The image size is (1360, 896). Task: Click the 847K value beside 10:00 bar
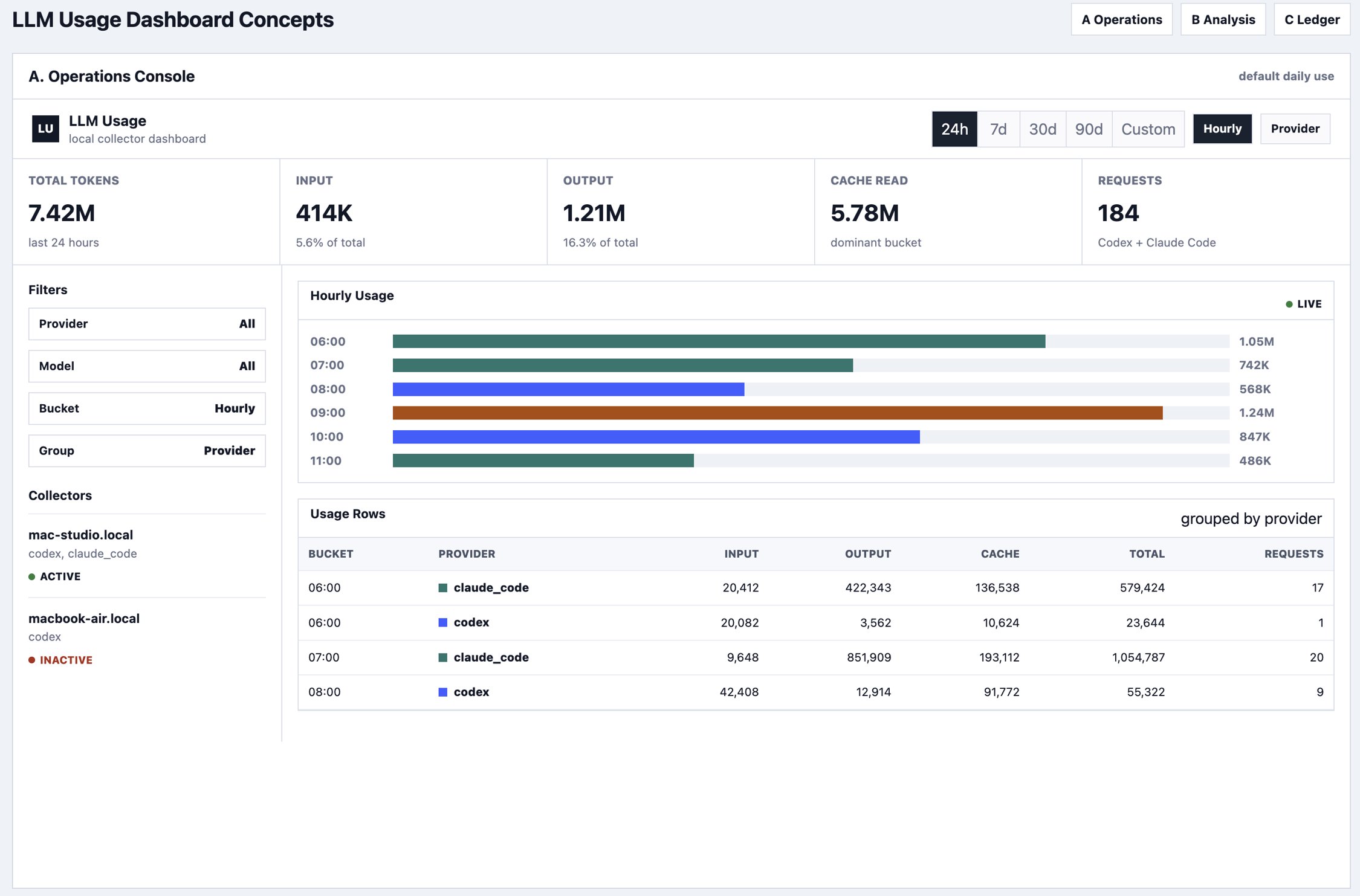[1255, 437]
